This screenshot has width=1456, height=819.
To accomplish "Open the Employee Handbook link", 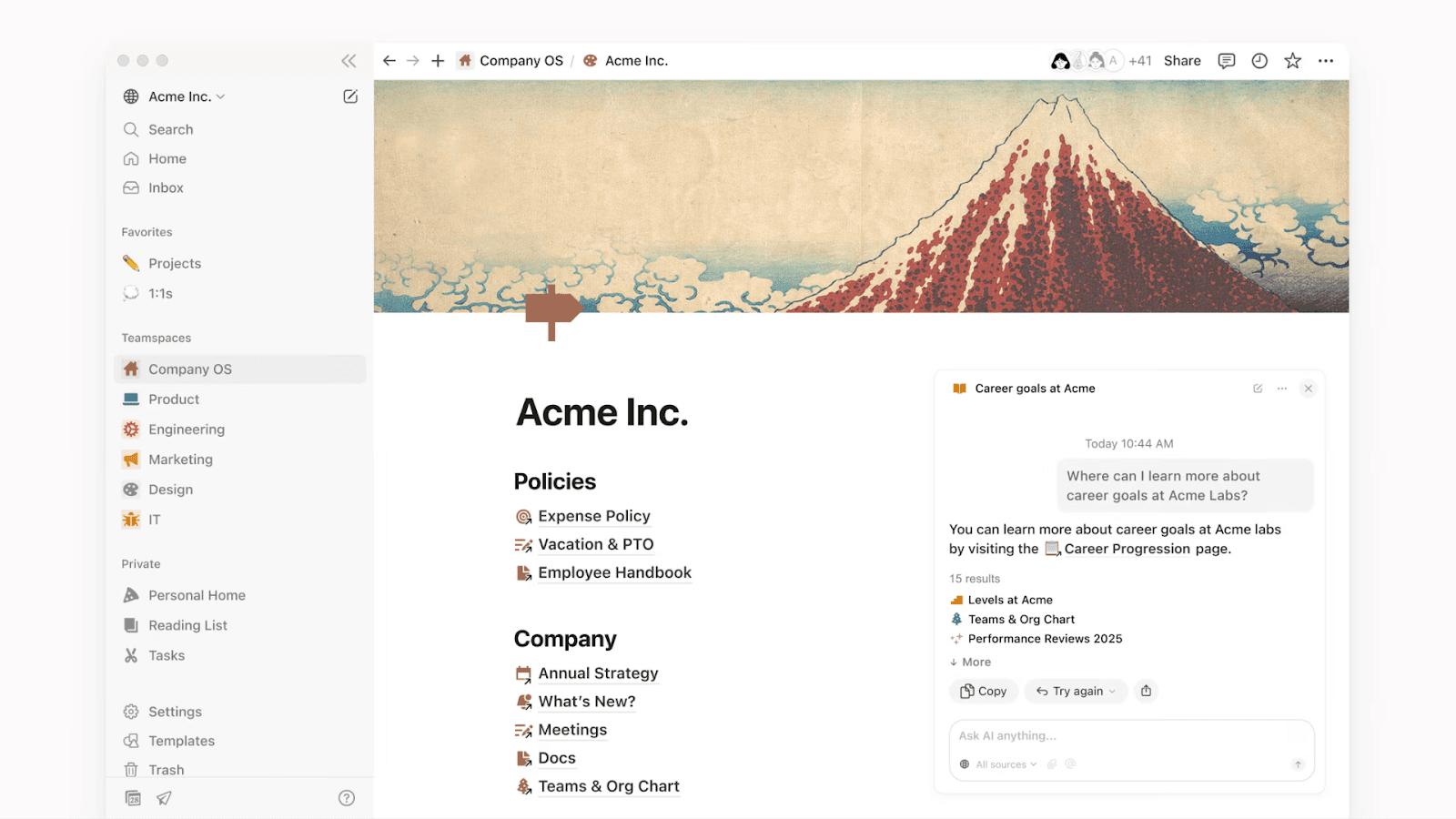I will pos(603,572).
